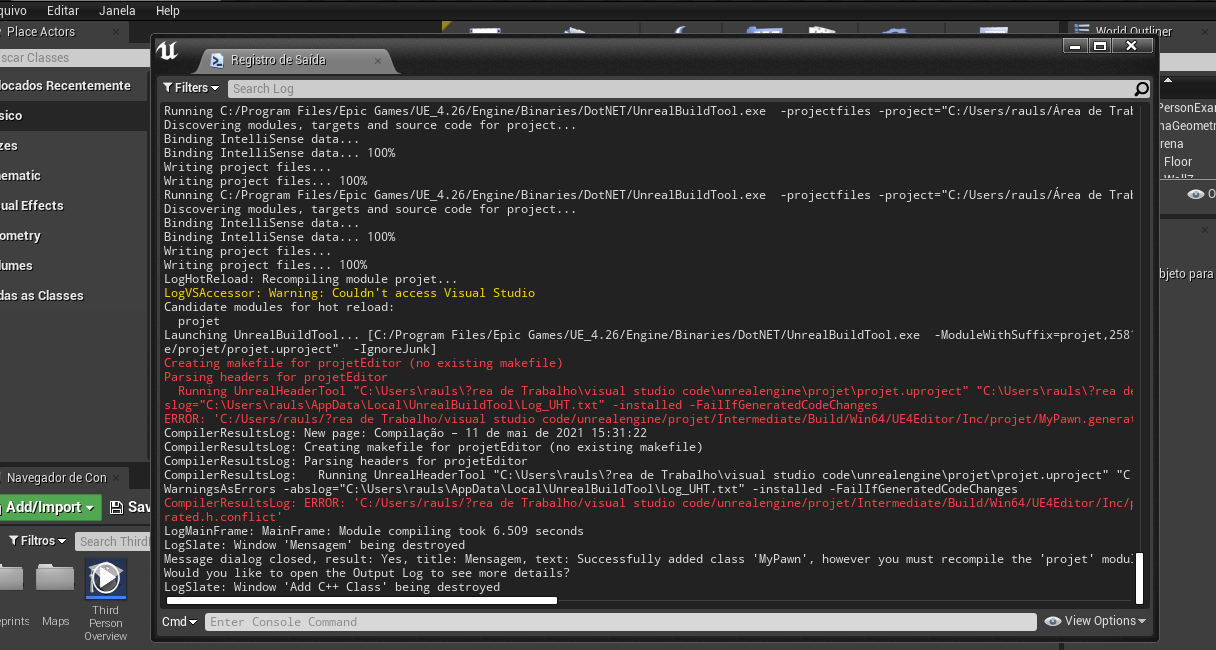Expand the Filters dropdown in the Output Log
This screenshot has width=1216, height=650.
click(x=190, y=88)
